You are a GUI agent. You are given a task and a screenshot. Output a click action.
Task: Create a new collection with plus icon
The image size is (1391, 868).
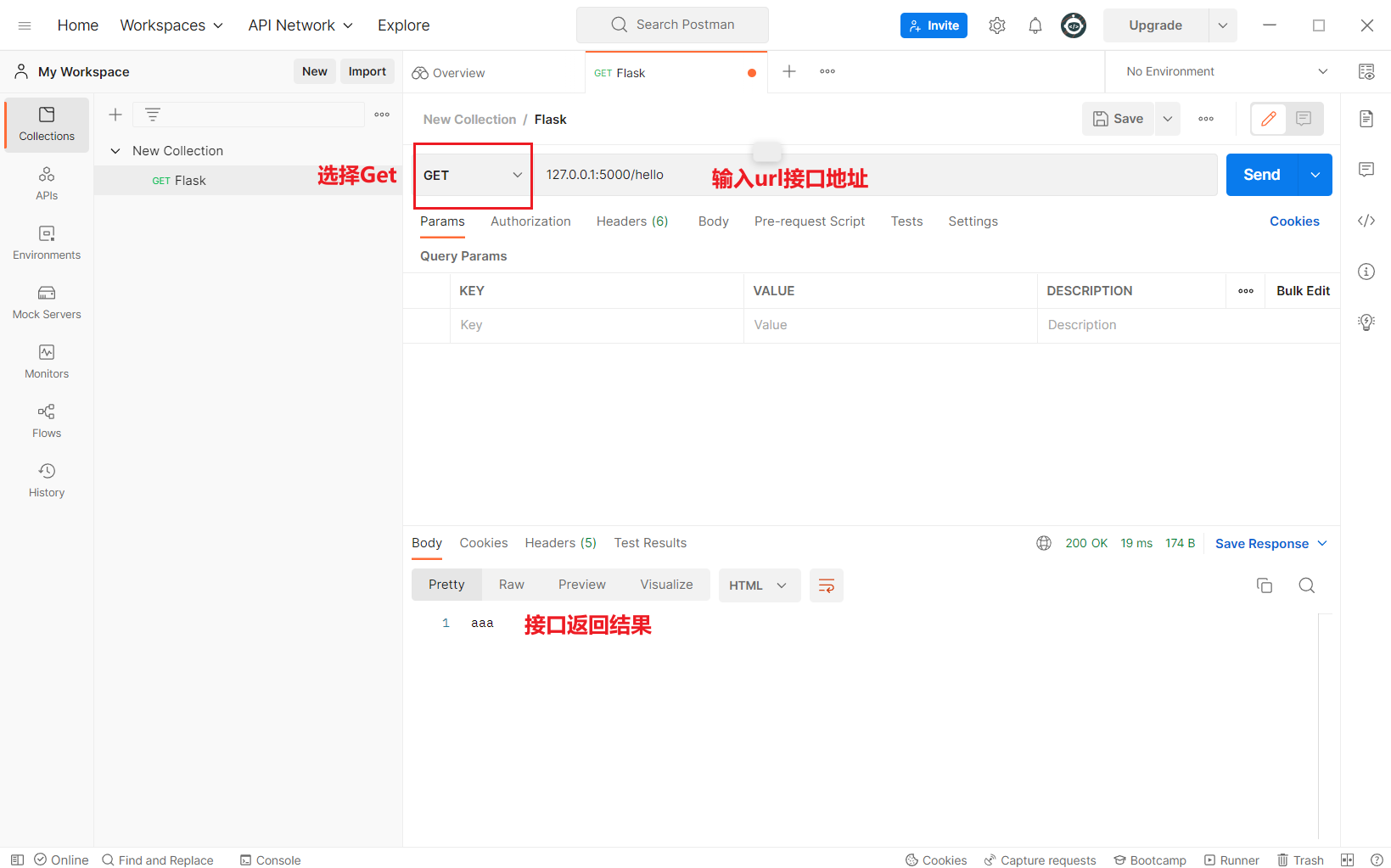tap(115, 115)
